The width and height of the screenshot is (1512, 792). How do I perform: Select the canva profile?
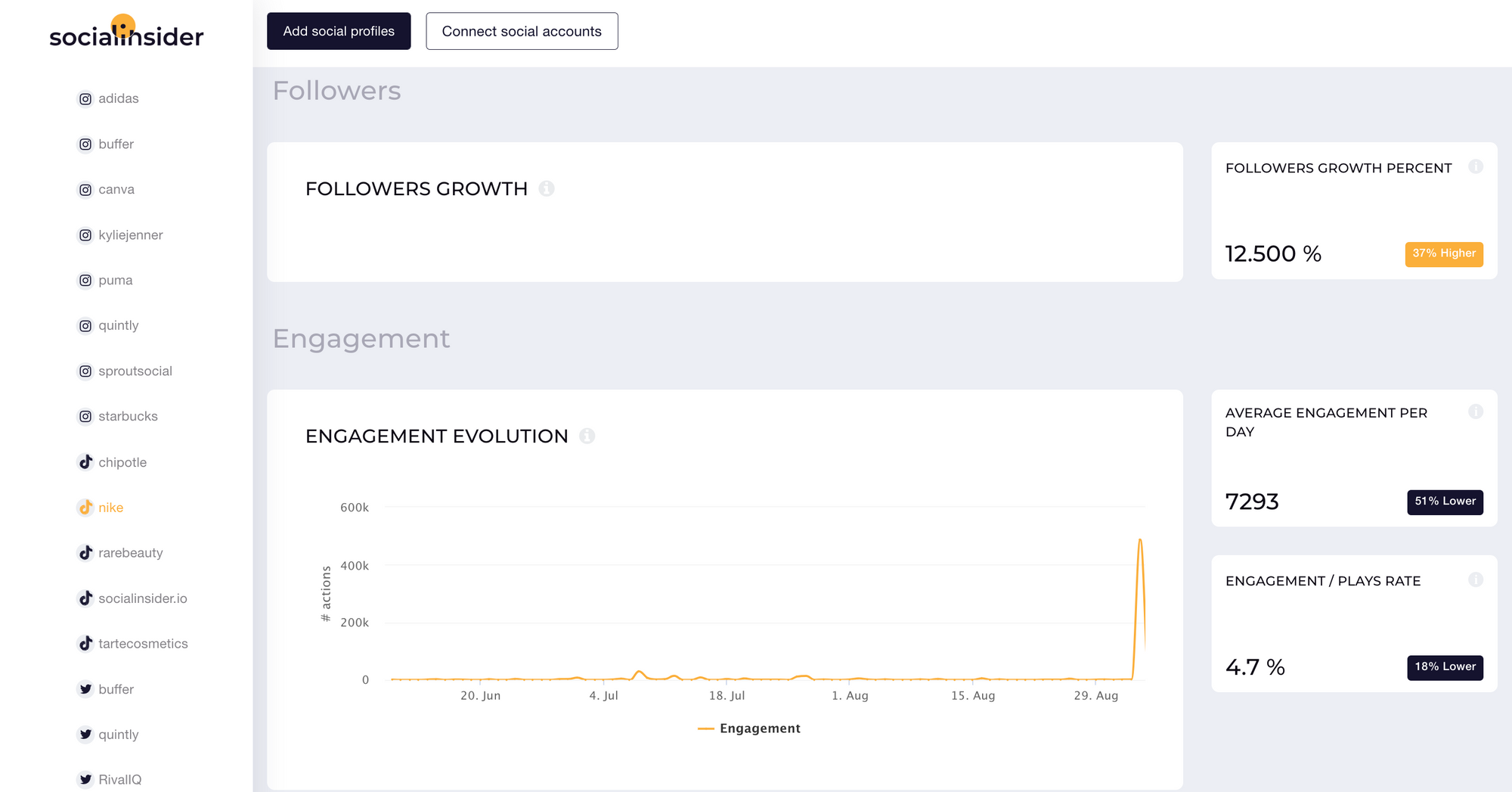click(x=116, y=189)
